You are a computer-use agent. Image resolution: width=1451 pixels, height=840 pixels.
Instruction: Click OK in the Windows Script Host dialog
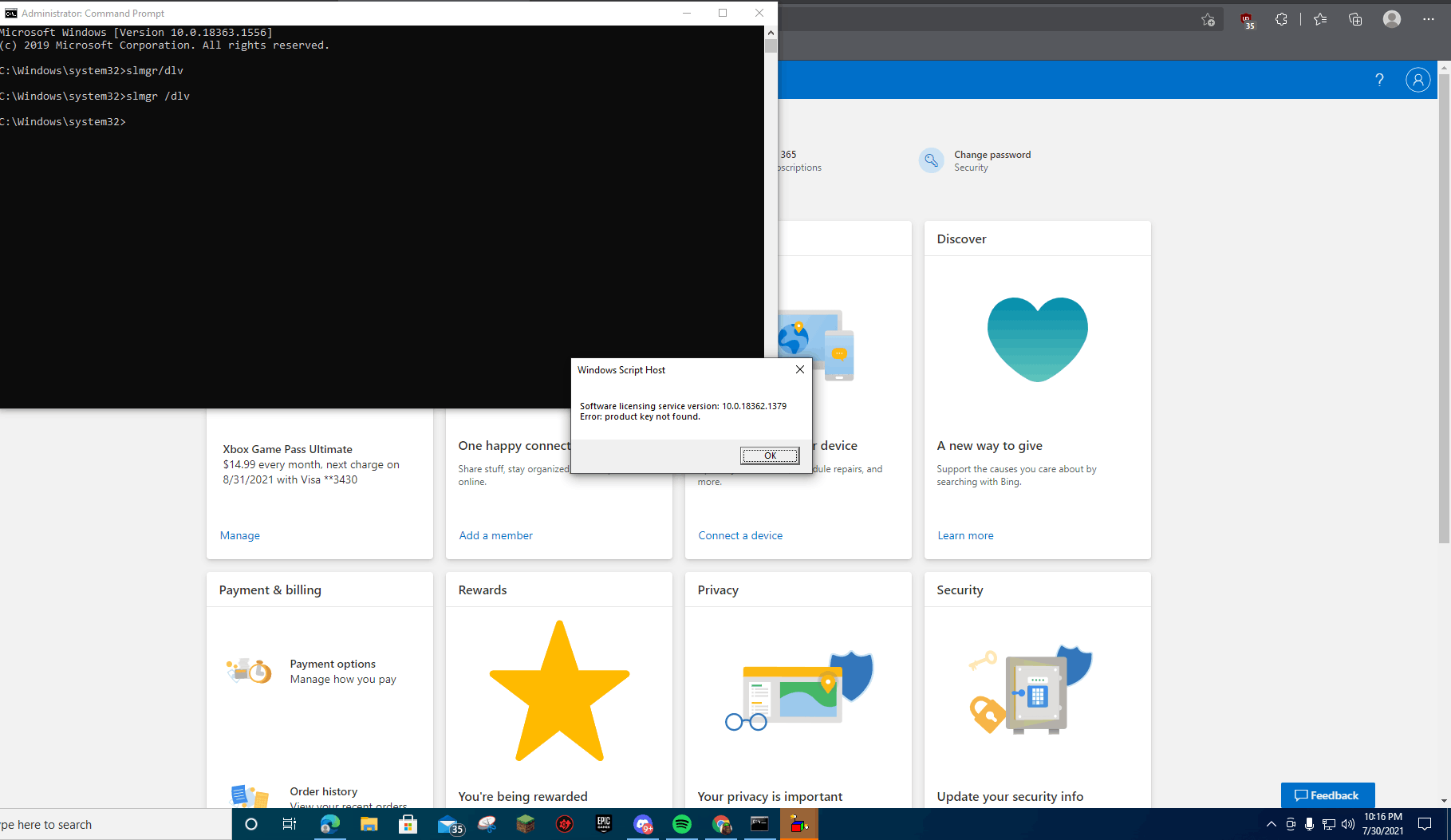click(x=770, y=455)
